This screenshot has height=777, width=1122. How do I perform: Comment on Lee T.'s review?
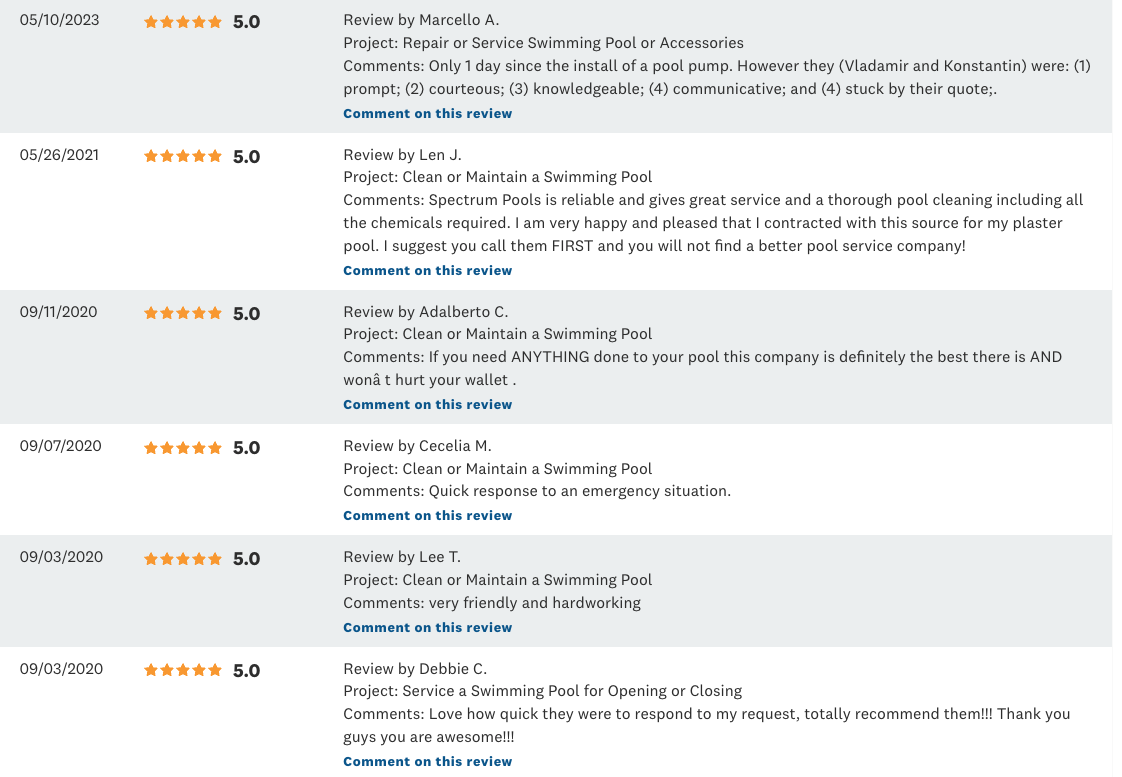(427, 627)
